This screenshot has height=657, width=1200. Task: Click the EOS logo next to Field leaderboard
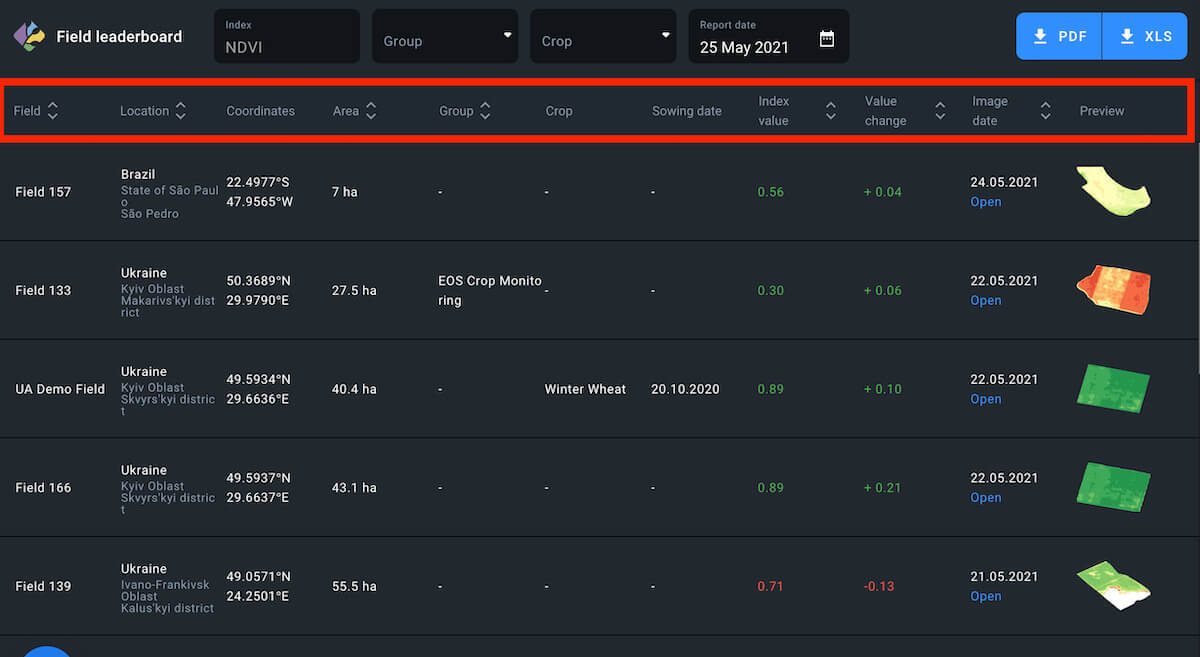29,37
